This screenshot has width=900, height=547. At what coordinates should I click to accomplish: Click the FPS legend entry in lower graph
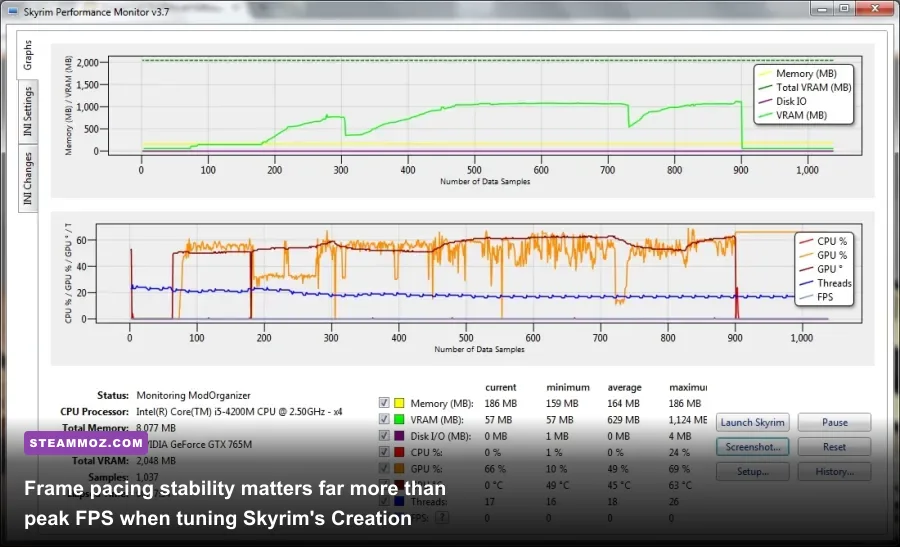[x=816, y=297]
